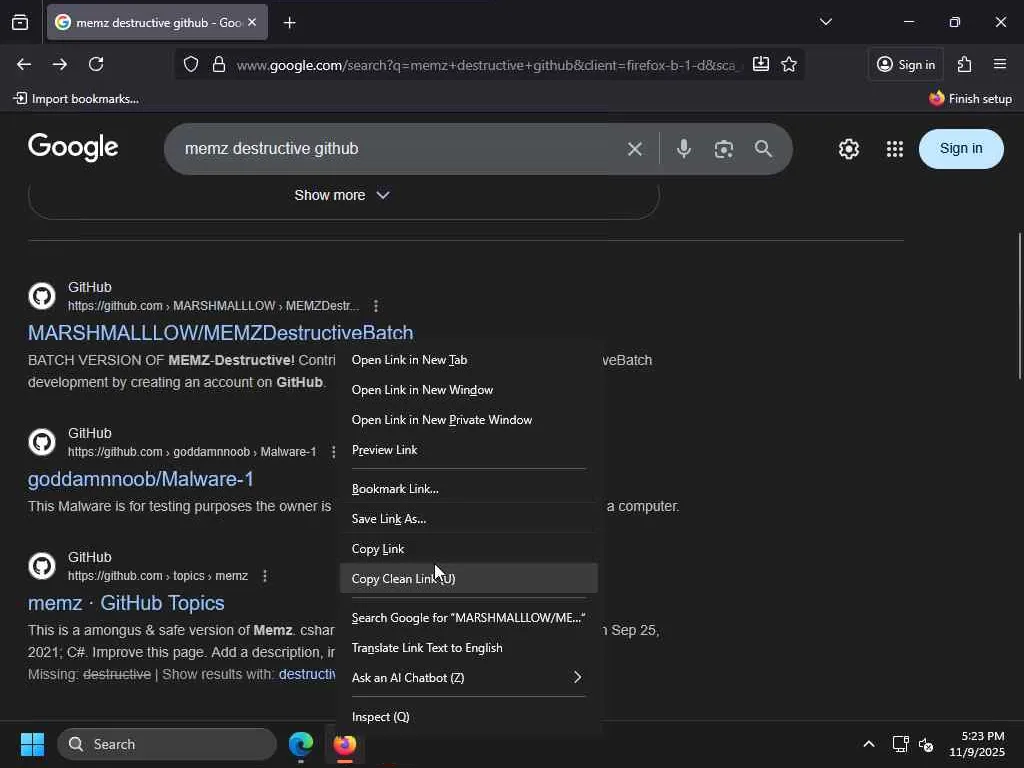This screenshot has height=768, width=1024.
Task: Close the memz destructive github tab
Action: (252, 22)
